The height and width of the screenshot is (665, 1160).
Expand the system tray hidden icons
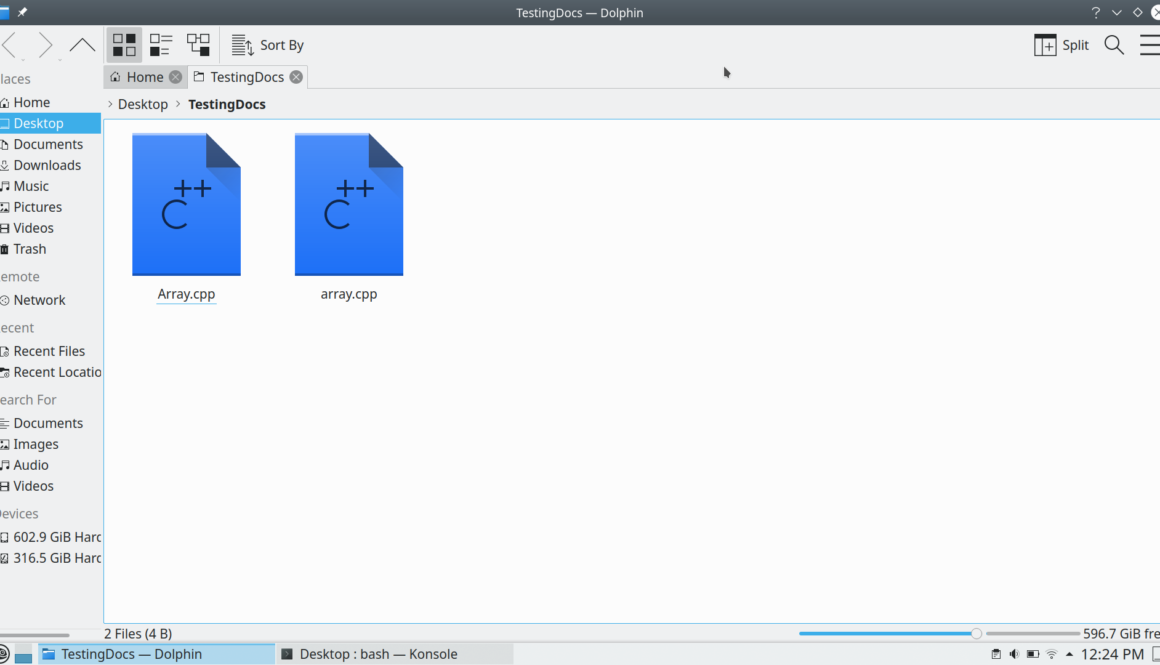pos(1069,653)
